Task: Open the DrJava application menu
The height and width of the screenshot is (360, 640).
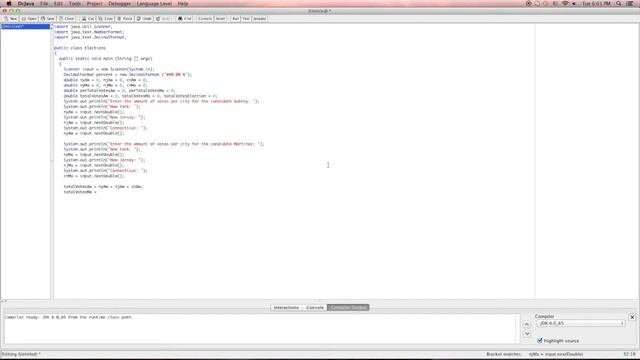Action: click(x=26, y=3)
